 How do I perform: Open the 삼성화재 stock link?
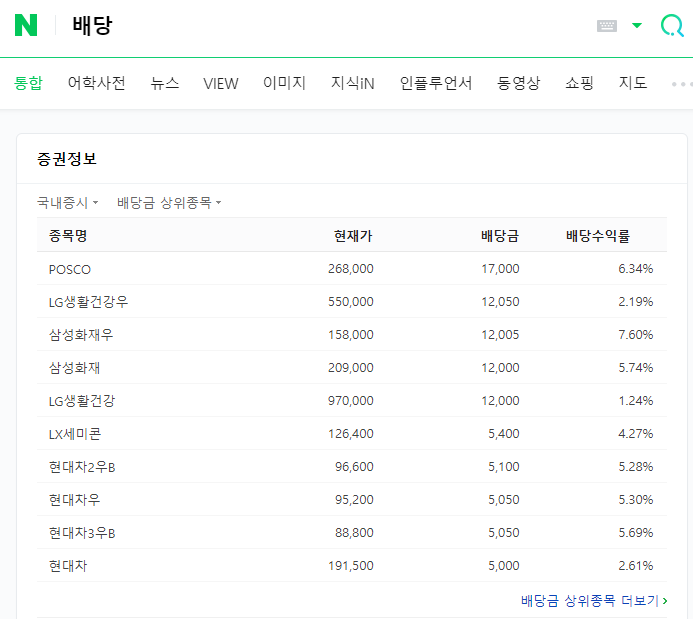[x=74, y=368]
